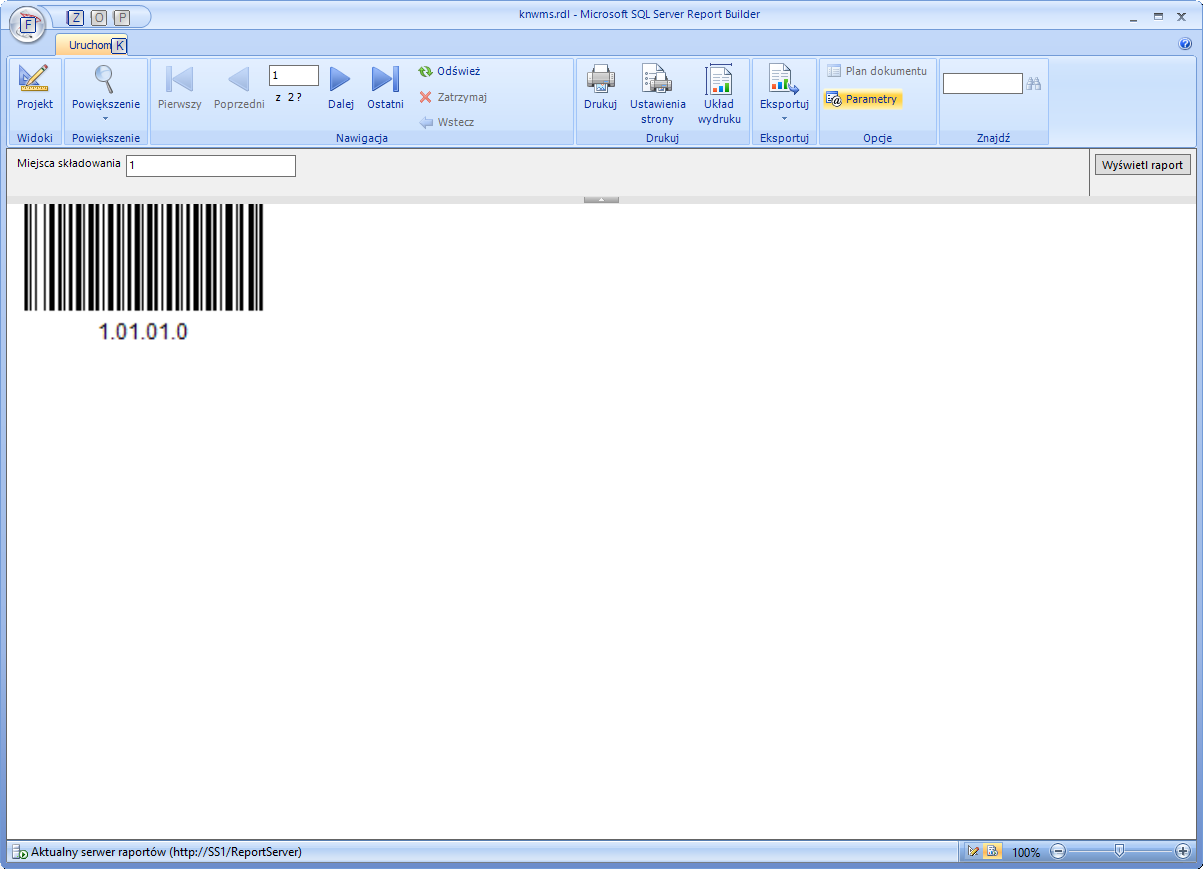
Task: Click the Znajdź search text box
Action: (983, 84)
